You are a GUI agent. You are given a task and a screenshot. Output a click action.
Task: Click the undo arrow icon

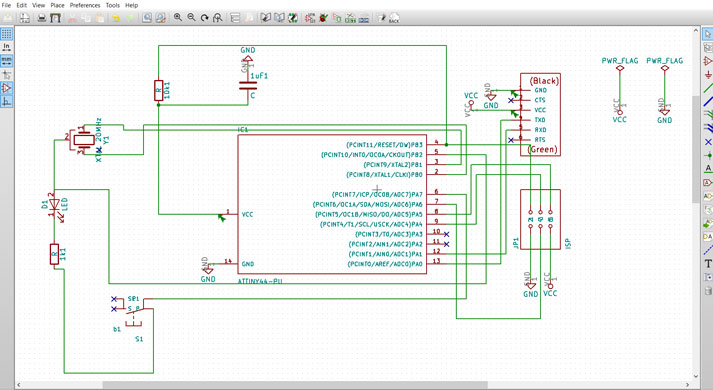tap(115, 18)
